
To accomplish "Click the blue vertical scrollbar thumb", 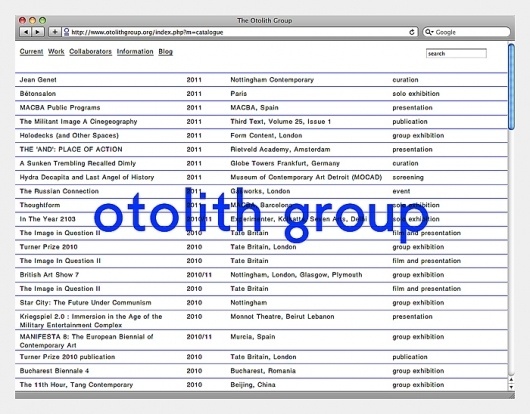I will [x=511, y=87].
